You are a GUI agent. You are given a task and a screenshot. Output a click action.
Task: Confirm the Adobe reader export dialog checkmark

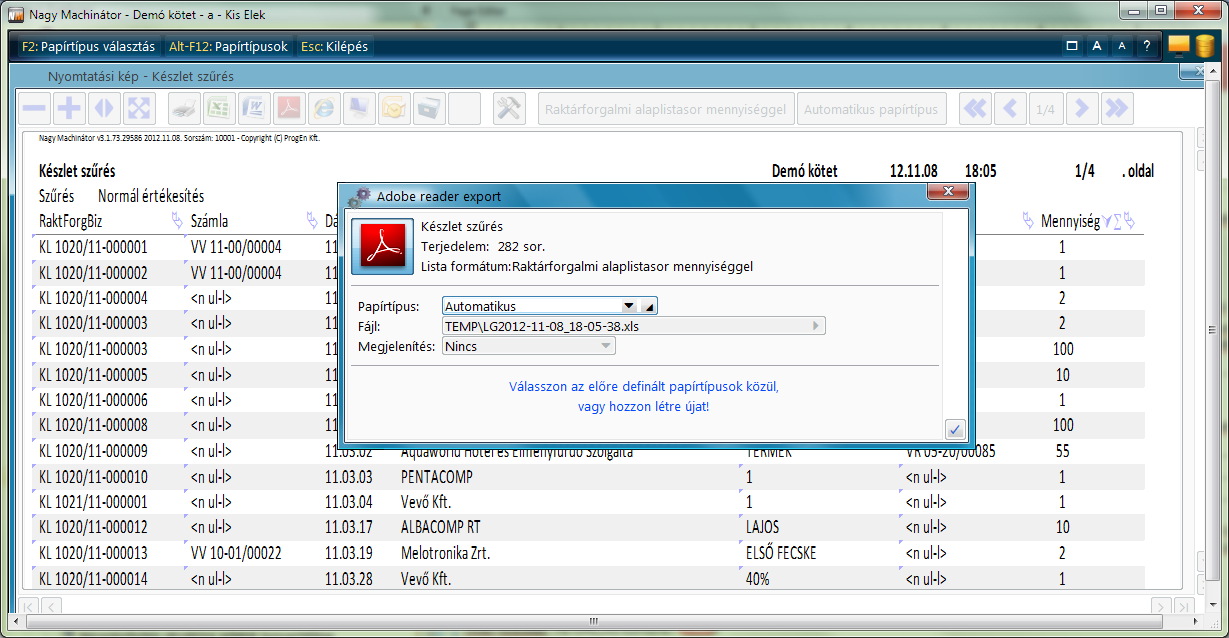[955, 427]
